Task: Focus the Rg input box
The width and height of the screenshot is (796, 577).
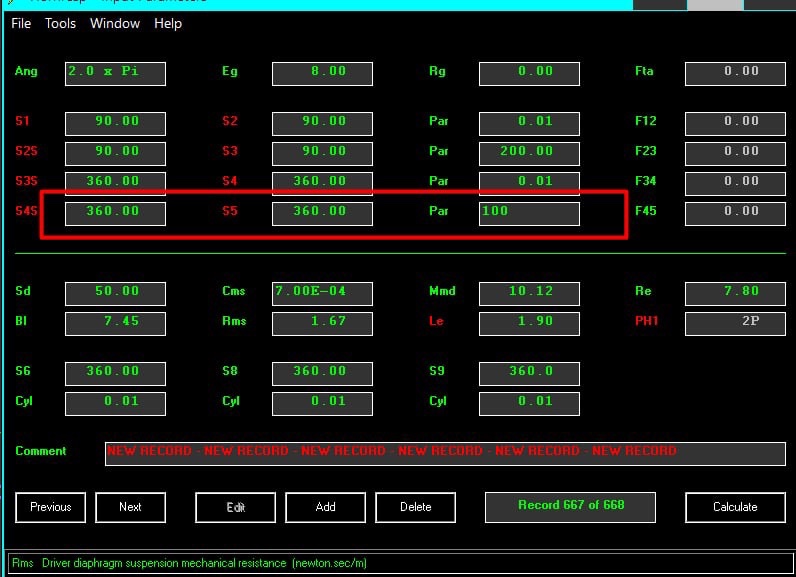Action: click(x=529, y=74)
